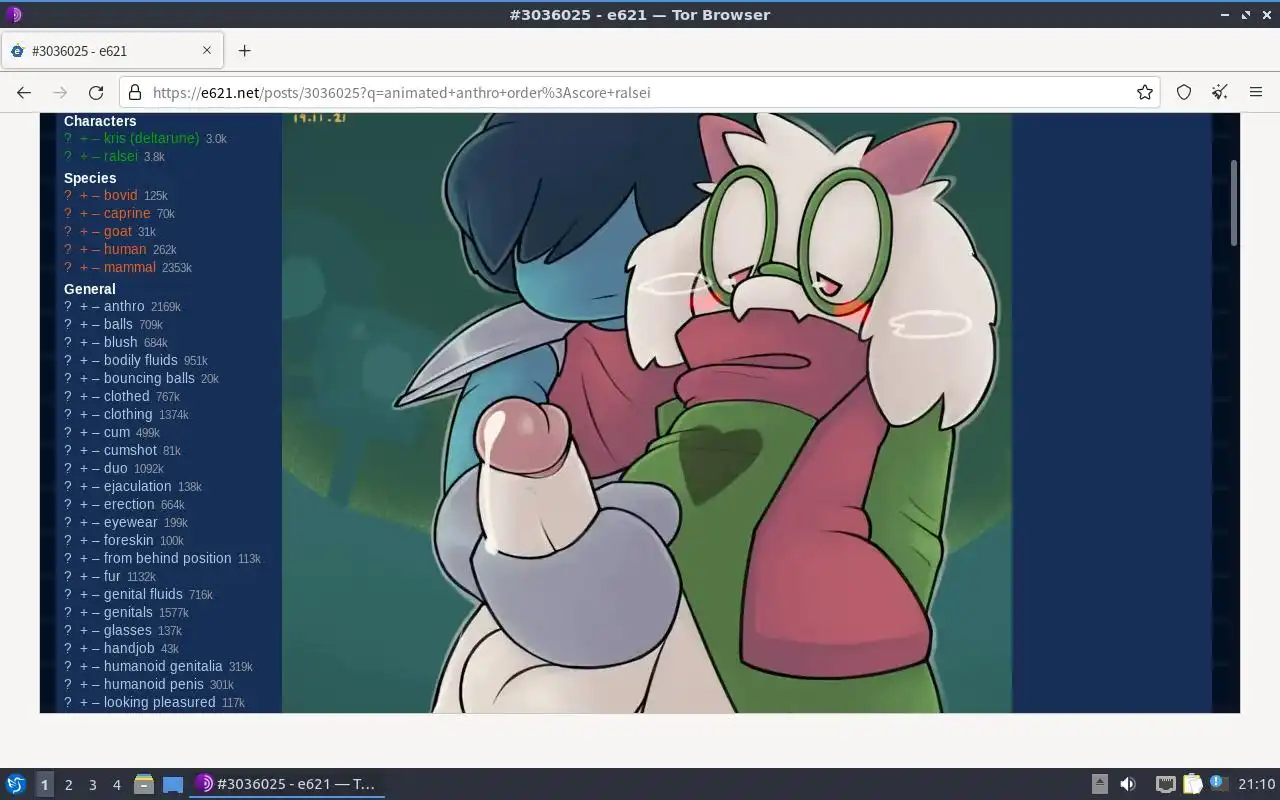This screenshot has width=1280, height=800.
Task: Click the 21:10 clock in the taskbar
Action: [1256, 784]
